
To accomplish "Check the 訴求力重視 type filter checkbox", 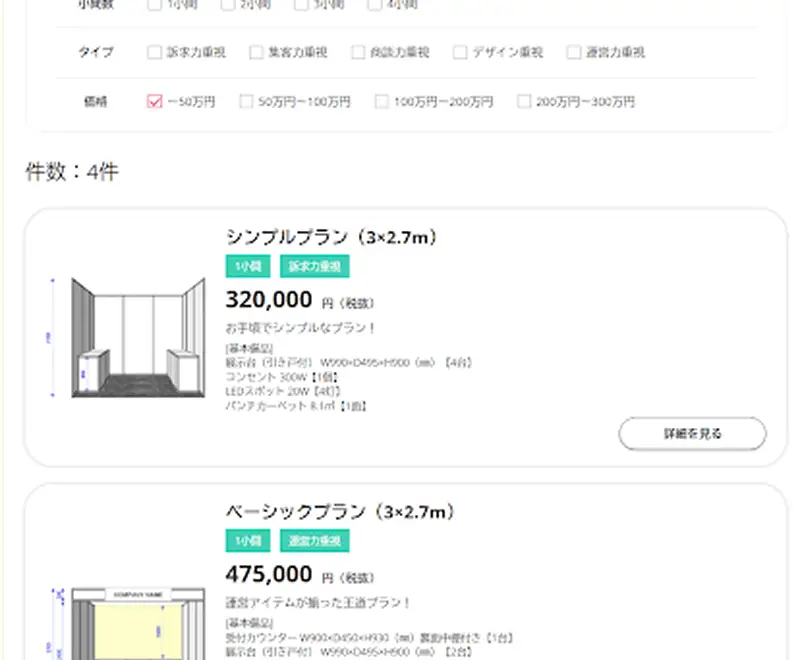I will 154,52.
